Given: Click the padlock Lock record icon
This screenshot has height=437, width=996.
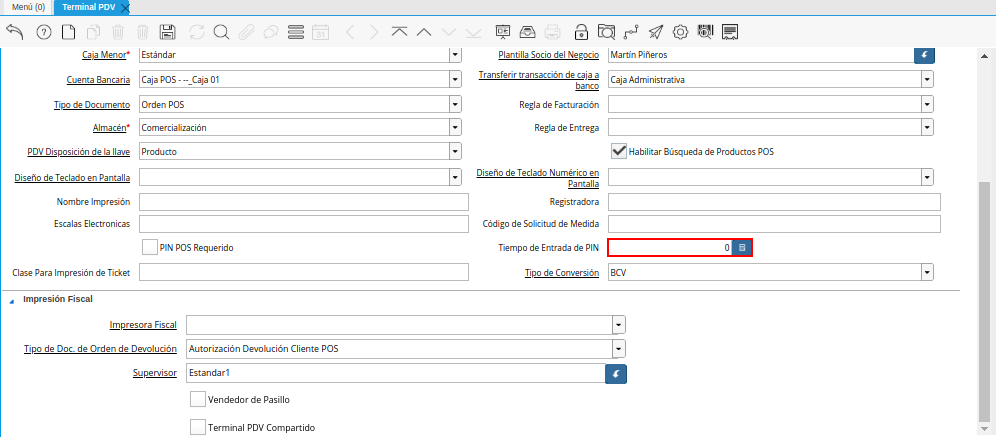Looking at the screenshot, I should click(x=581, y=32).
